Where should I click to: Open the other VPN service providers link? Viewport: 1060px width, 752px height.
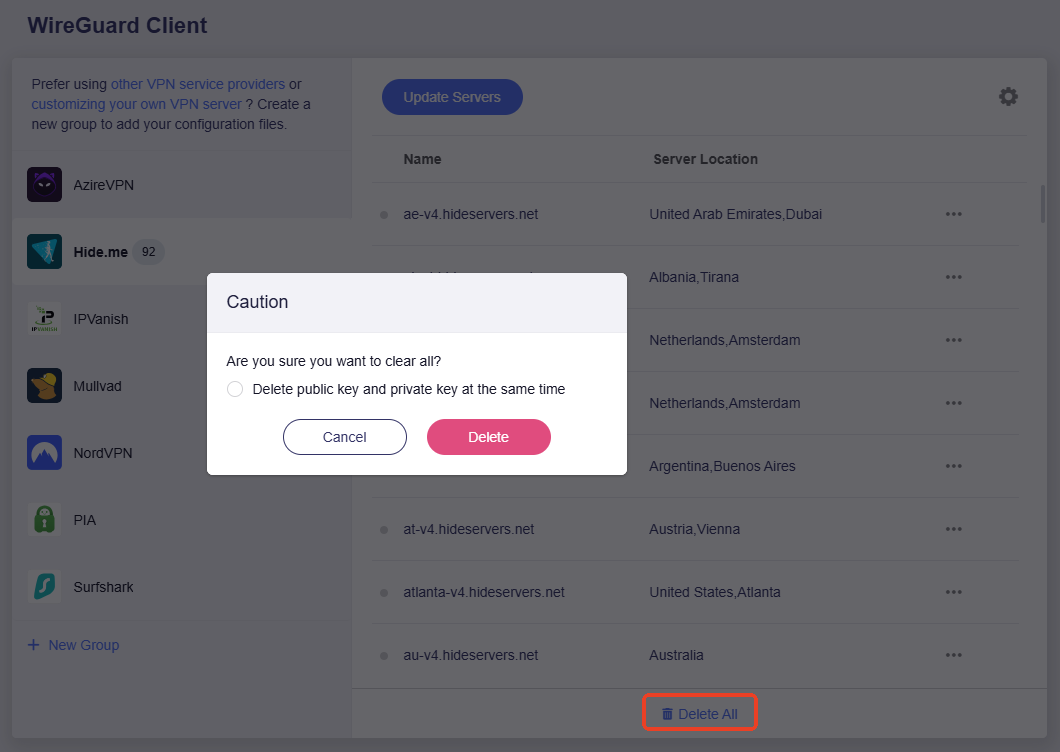198,84
